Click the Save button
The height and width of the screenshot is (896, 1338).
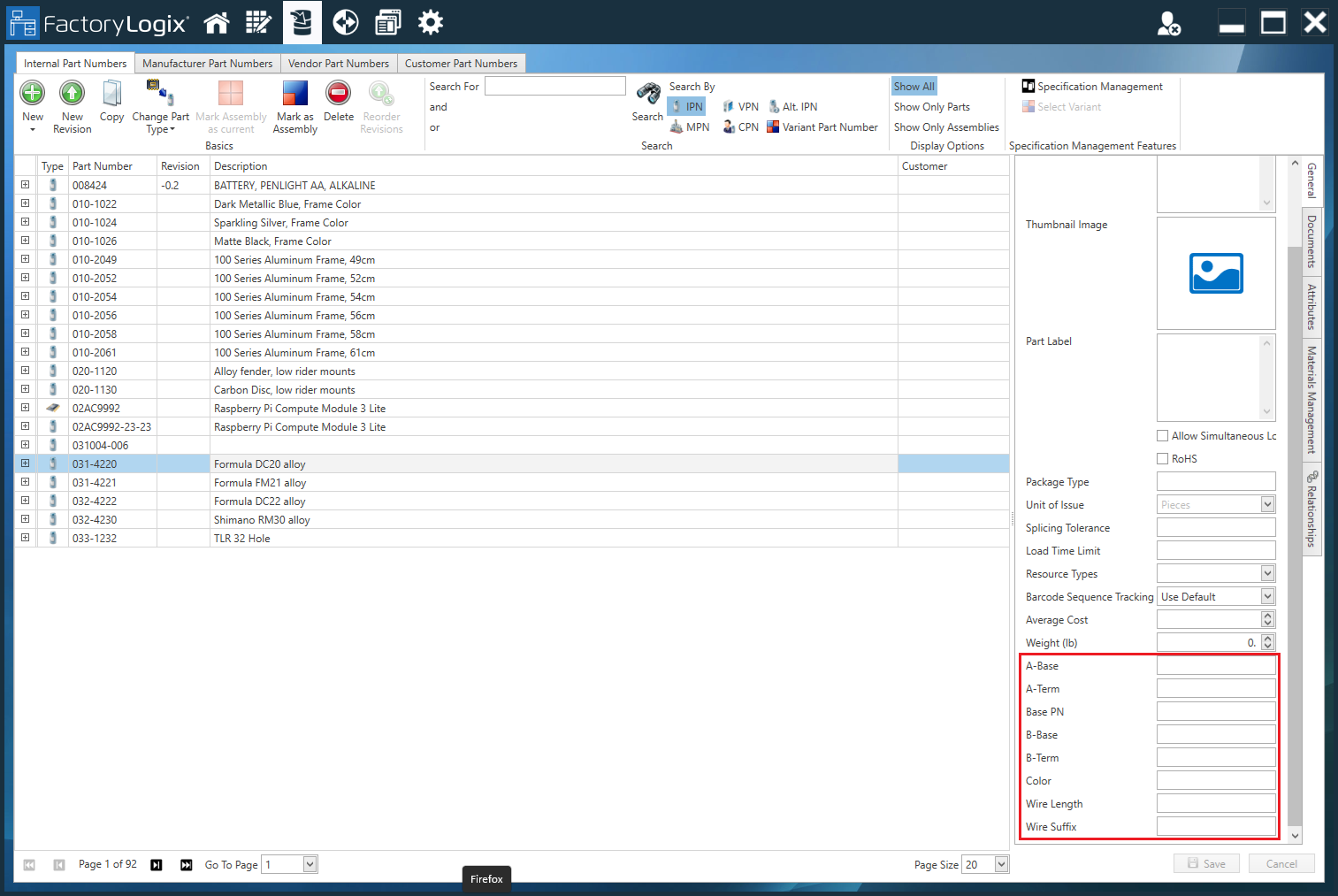(x=1206, y=863)
